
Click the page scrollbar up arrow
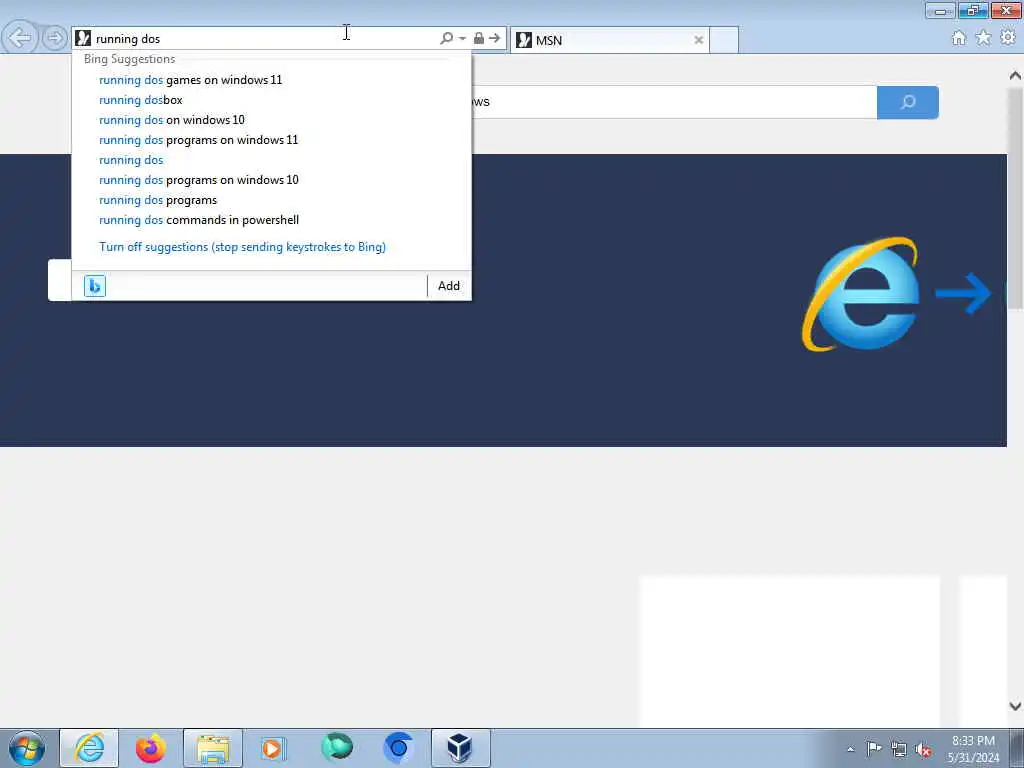tap(1015, 76)
